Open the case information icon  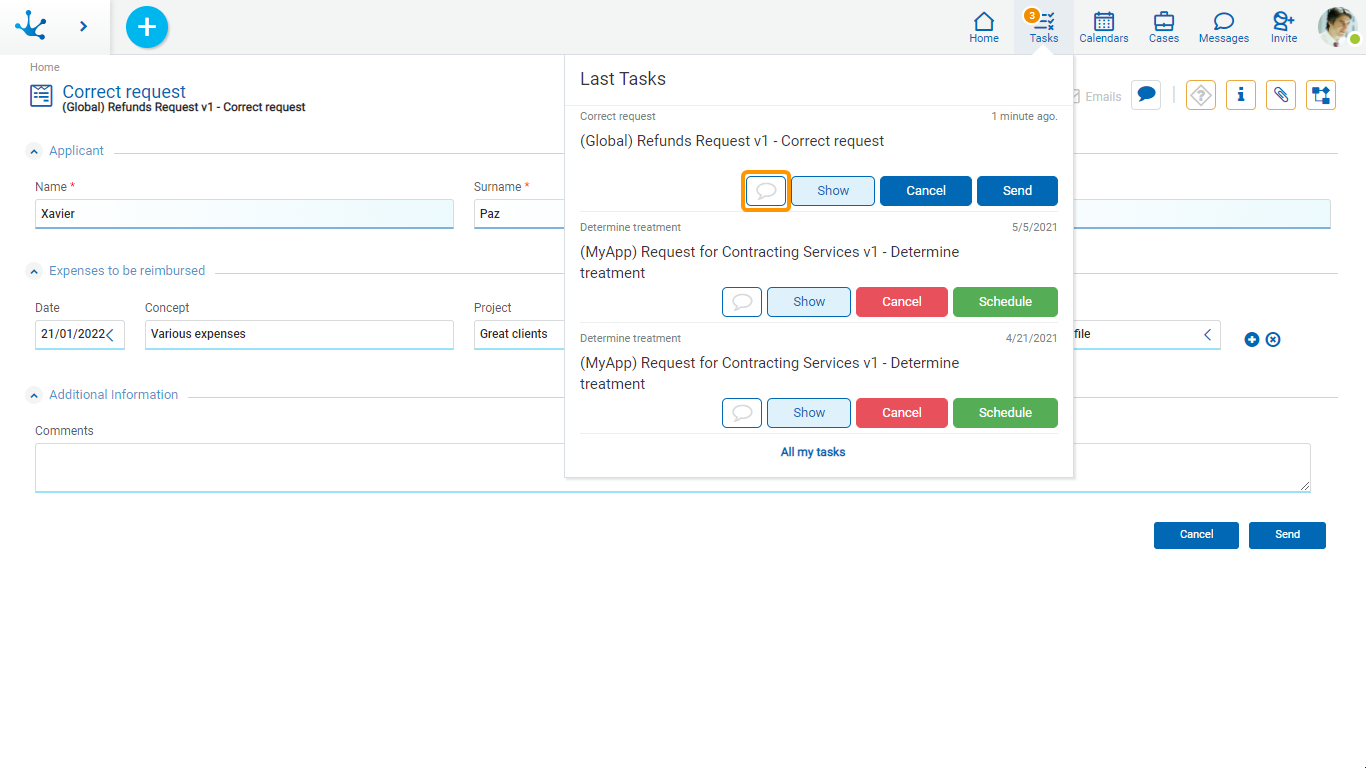click(x=1240, y=95)
